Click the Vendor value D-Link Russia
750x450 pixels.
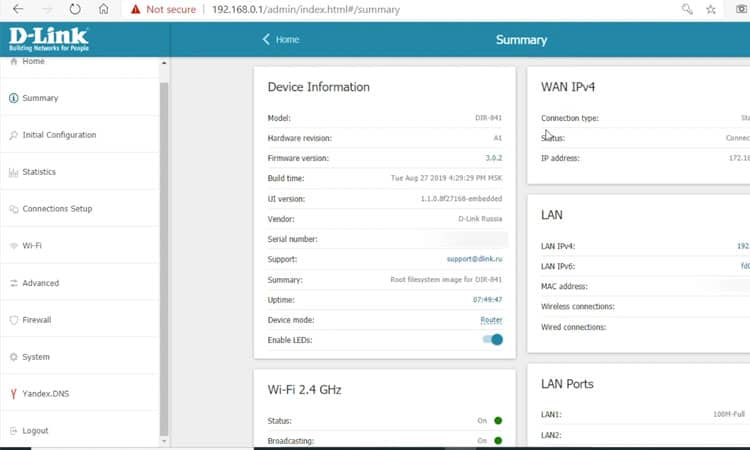(x=480, y=219)
